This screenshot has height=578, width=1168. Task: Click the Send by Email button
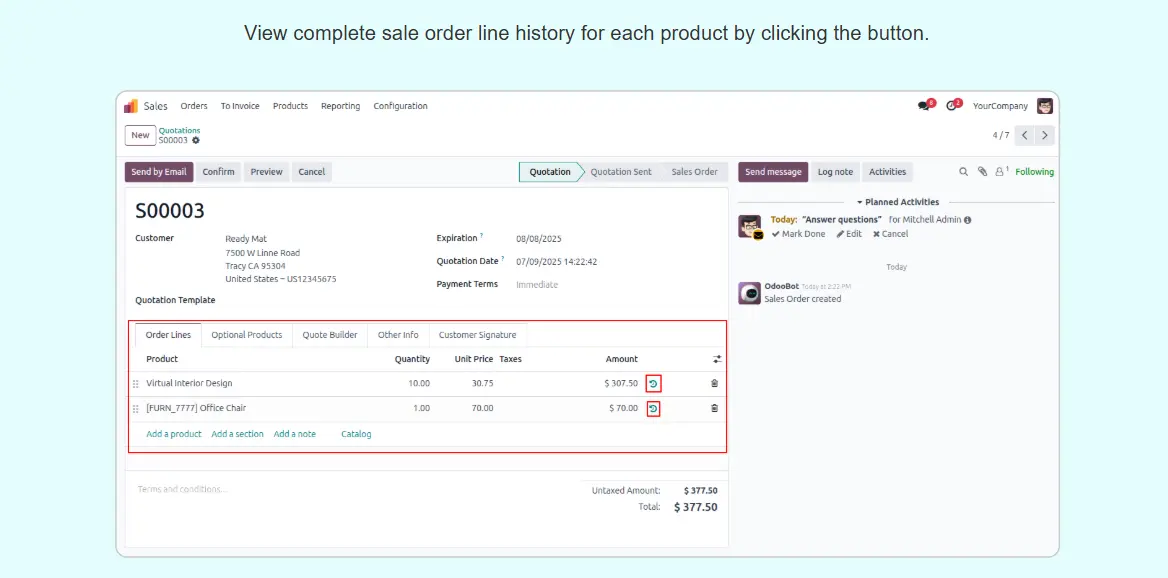coord(159,172)
